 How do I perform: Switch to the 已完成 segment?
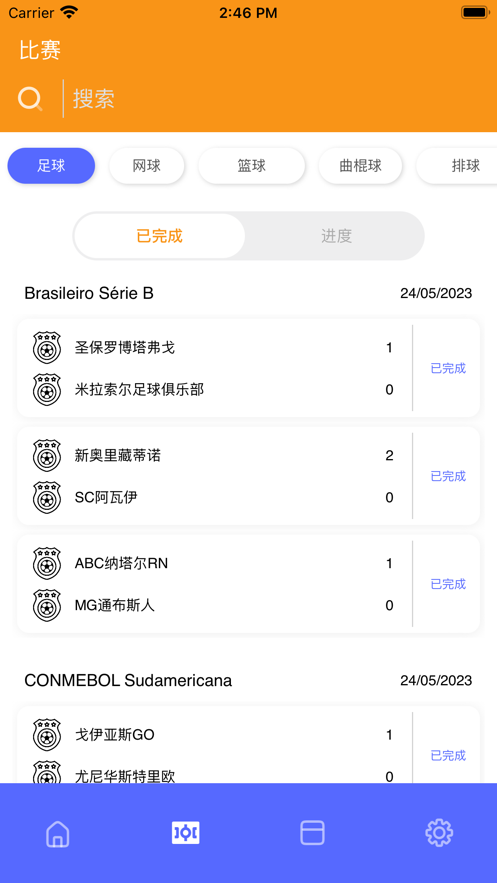(x=160, y=236)
